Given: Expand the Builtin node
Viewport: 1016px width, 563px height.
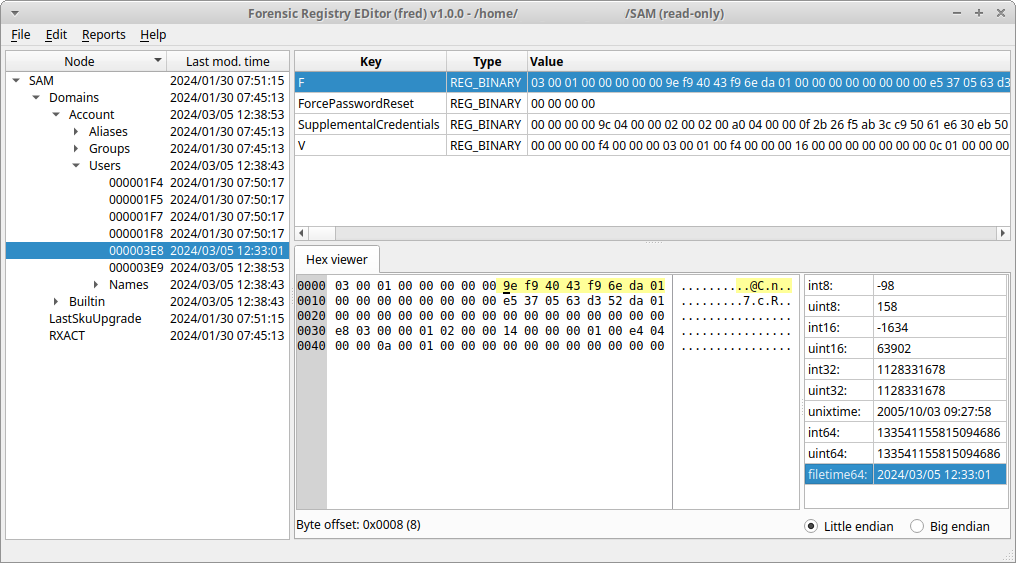Looking at the screenshot, I should (x=56, y=301).
